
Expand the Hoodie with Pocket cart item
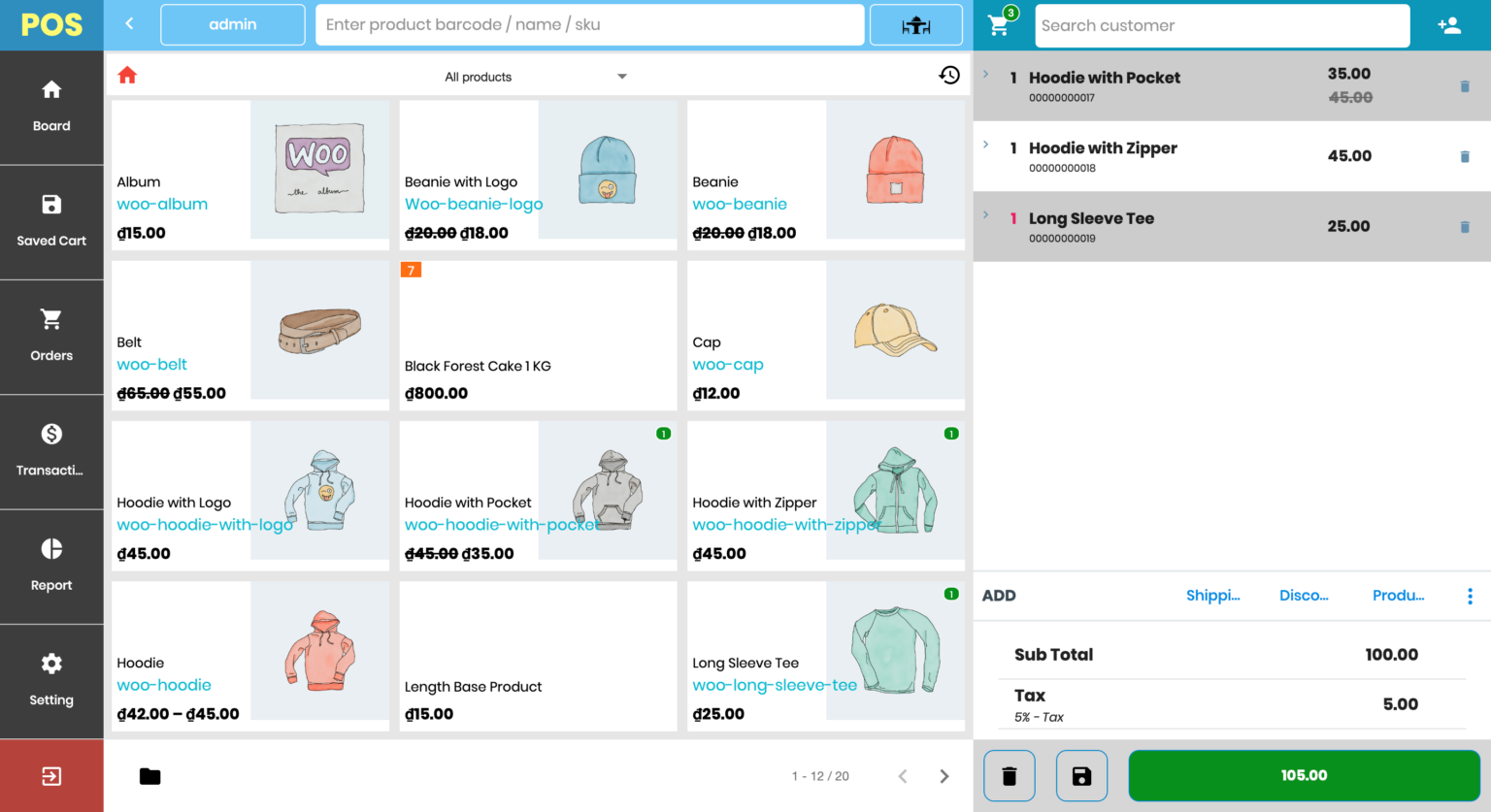pos(985,73)
